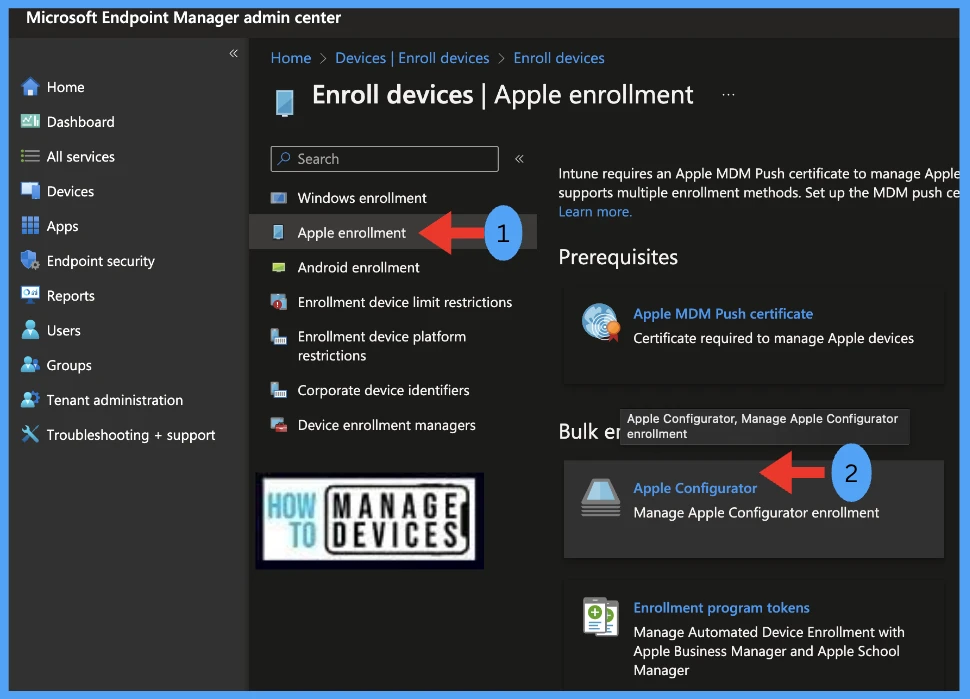Open the Apple MDM Push certificate link
The image size is (970, 699).
(x=723, y=314)
